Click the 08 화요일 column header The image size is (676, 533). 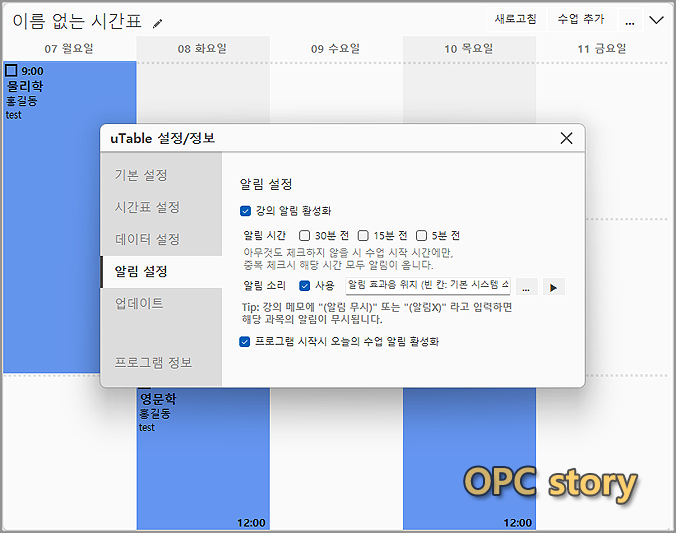(202, 49)
